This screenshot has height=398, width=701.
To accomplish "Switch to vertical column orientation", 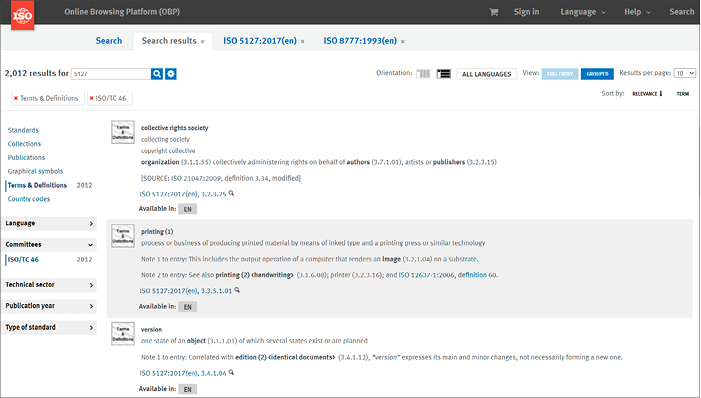I will pos(423,74).
